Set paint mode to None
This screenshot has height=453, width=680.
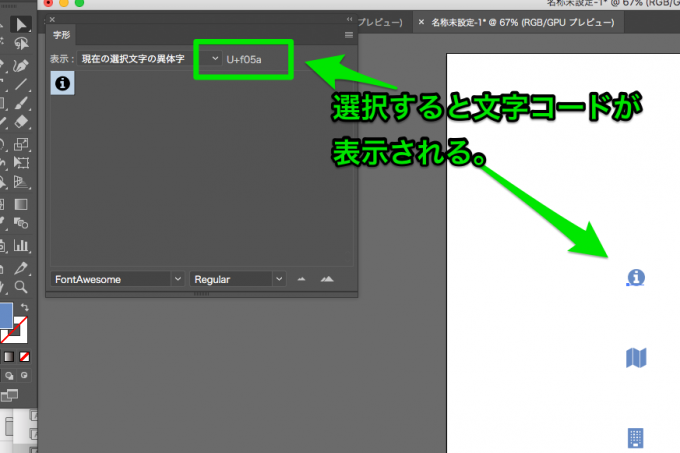[25, 355]
